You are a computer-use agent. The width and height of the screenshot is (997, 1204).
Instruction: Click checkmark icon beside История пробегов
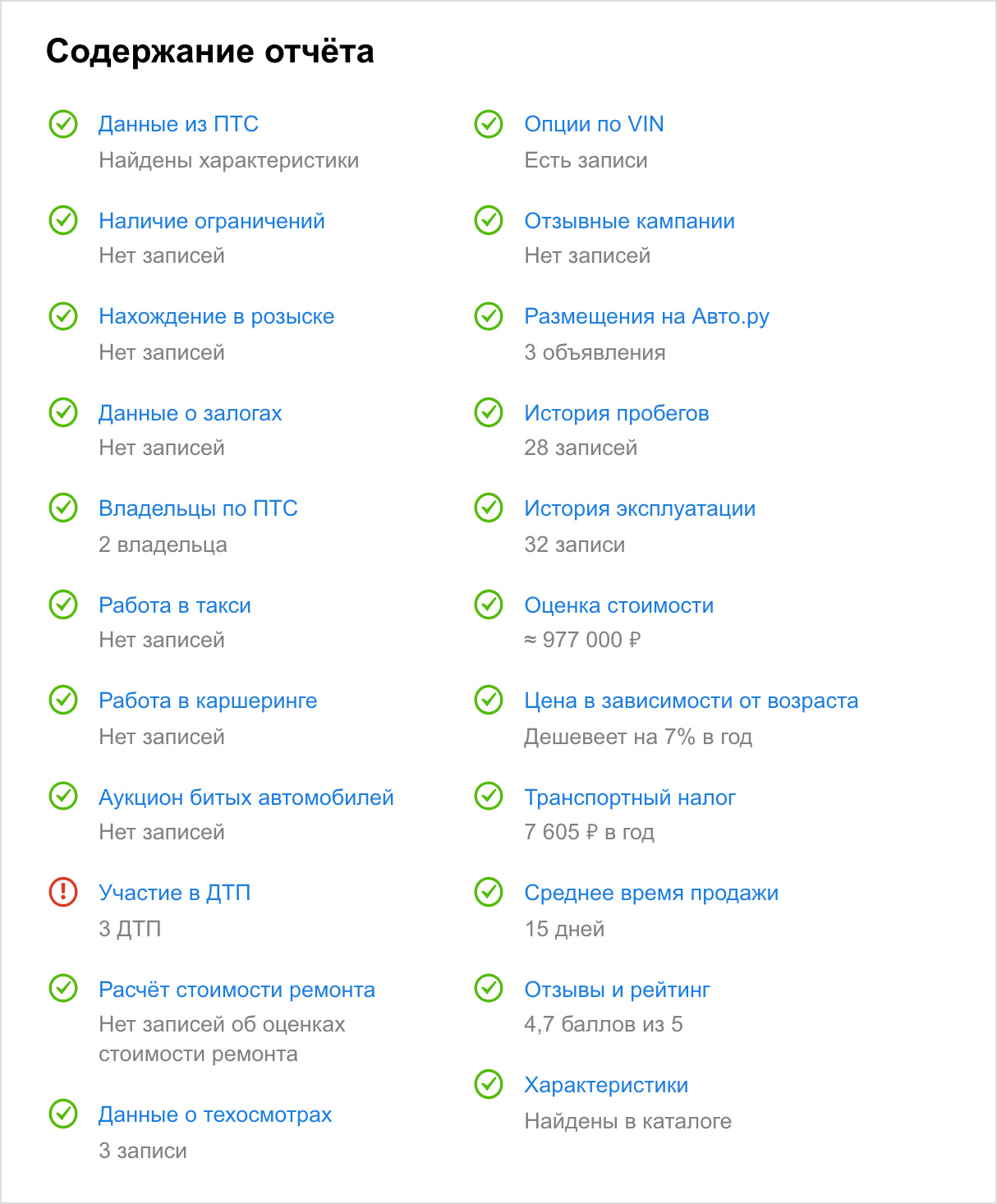tap(489, 412)
